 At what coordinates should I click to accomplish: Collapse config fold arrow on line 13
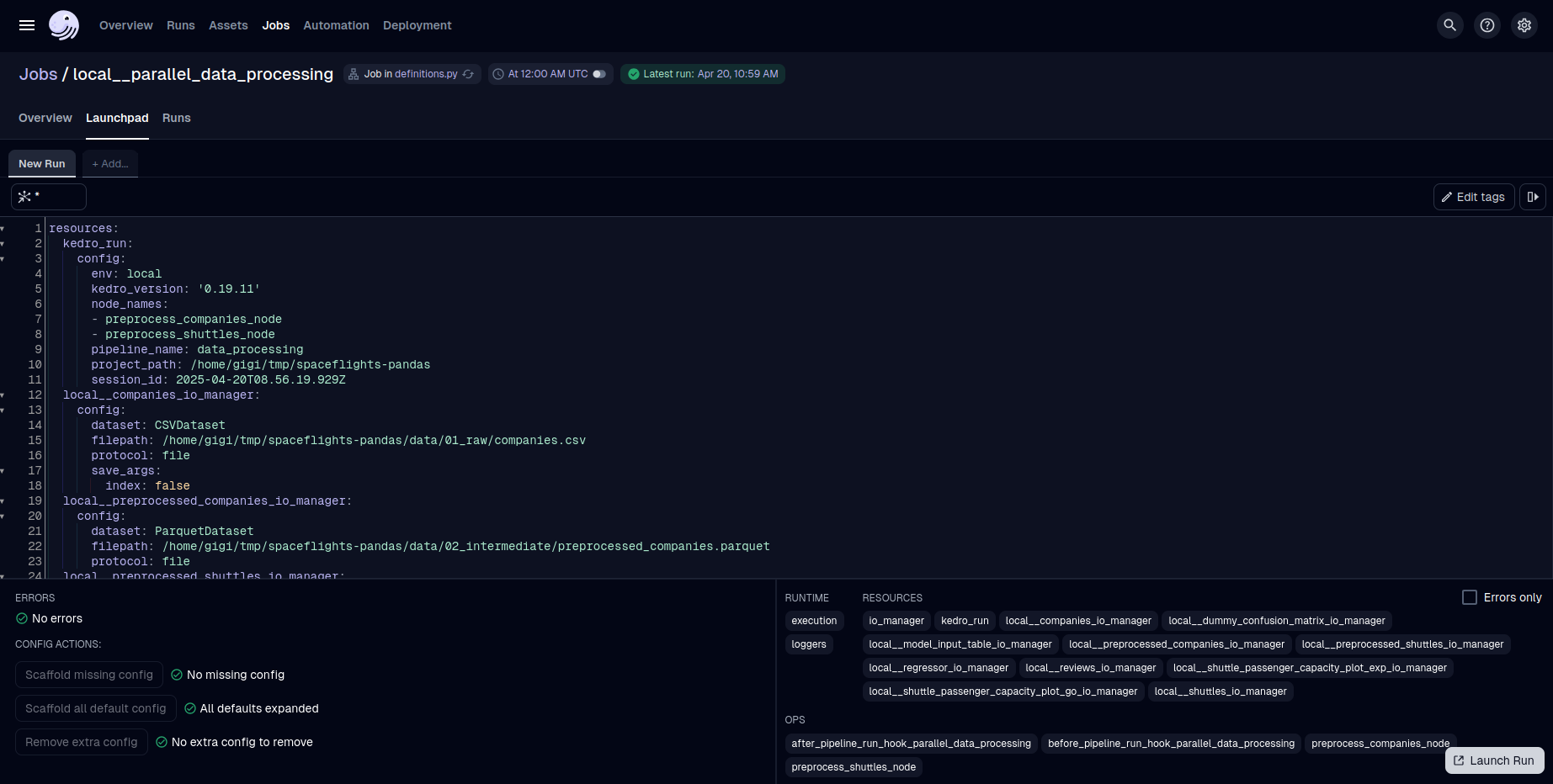(x=3, y=411)
